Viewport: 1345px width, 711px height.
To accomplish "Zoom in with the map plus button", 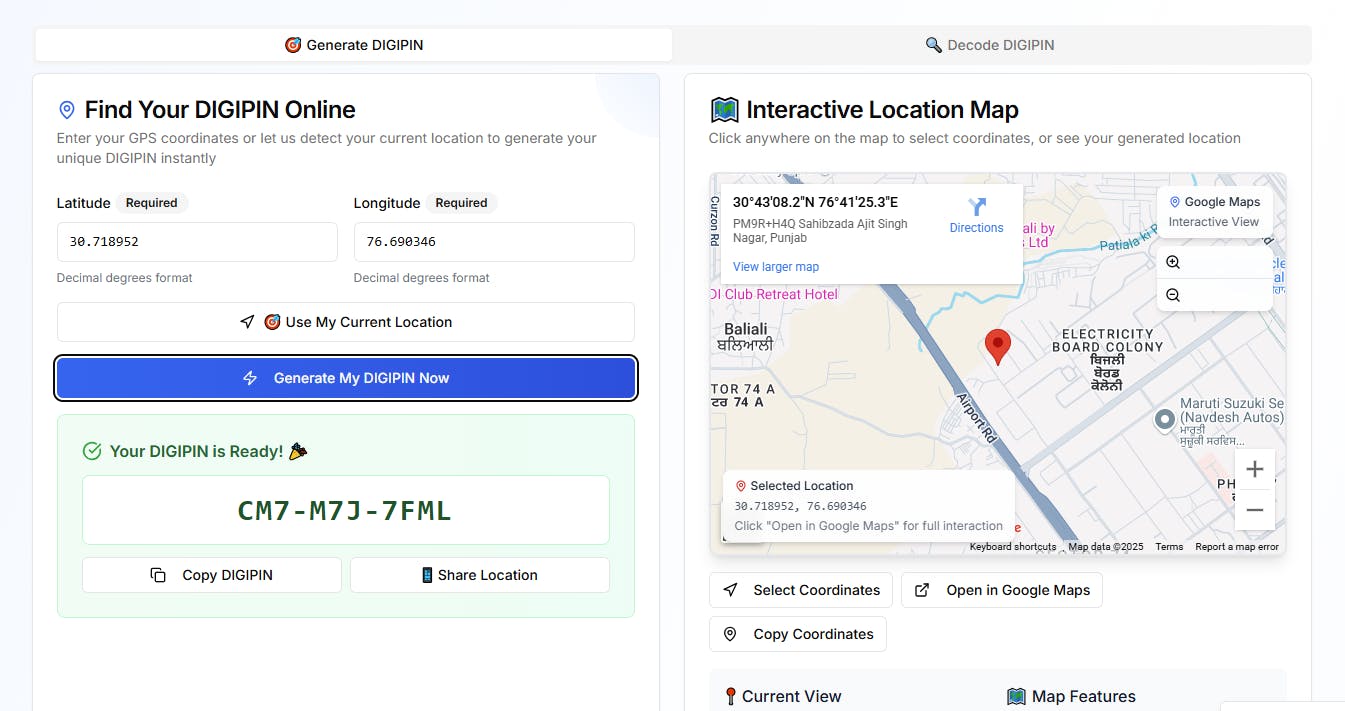I will pos(1255,469).
